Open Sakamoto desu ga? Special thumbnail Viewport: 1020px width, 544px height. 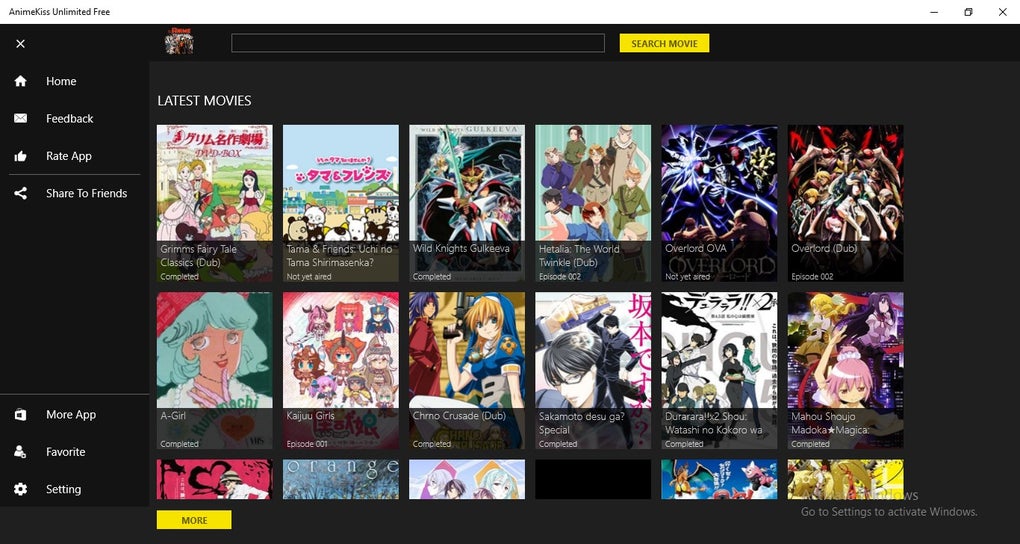point(593,370)
